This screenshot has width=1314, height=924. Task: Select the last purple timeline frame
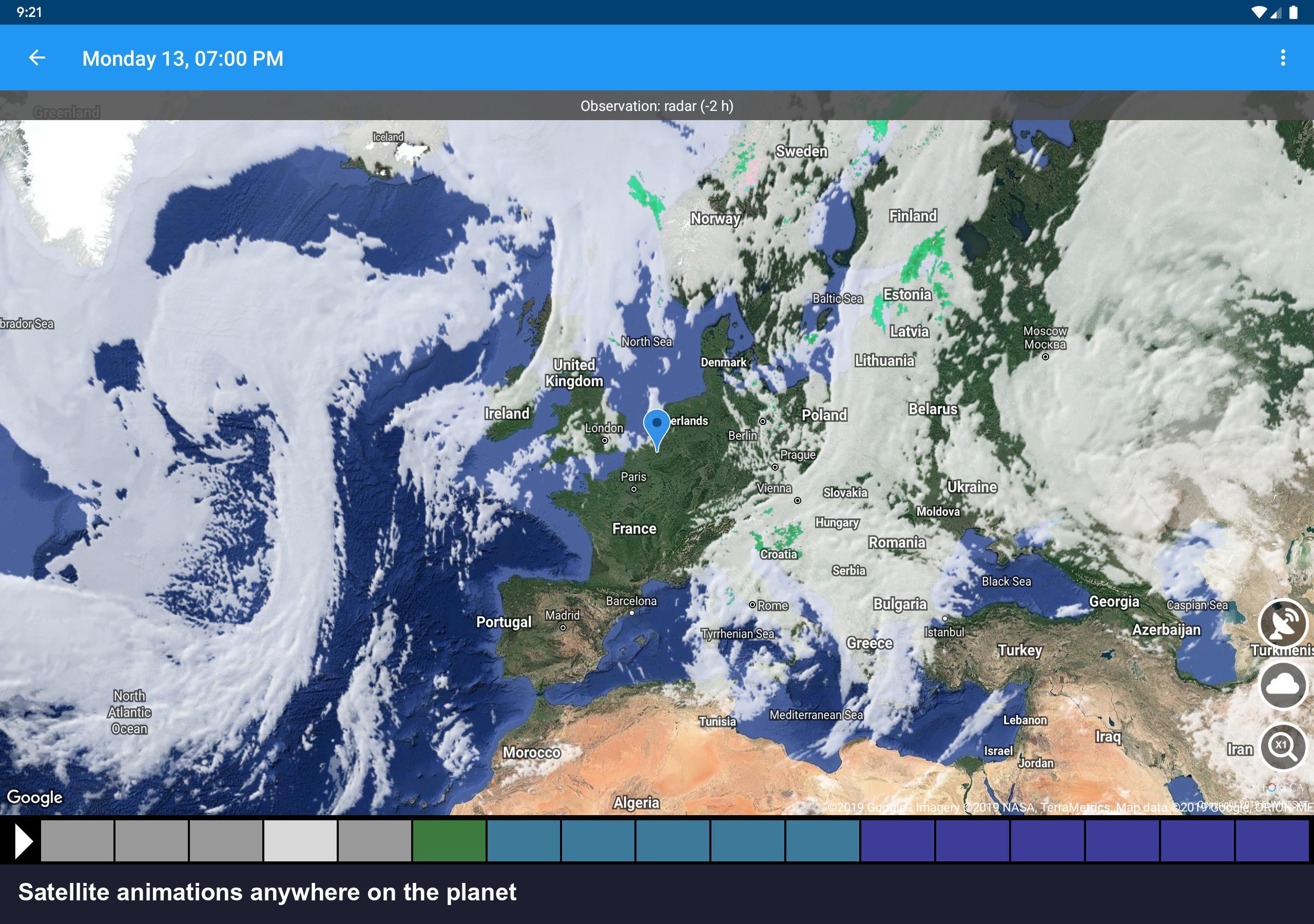tap(1272, 840)
